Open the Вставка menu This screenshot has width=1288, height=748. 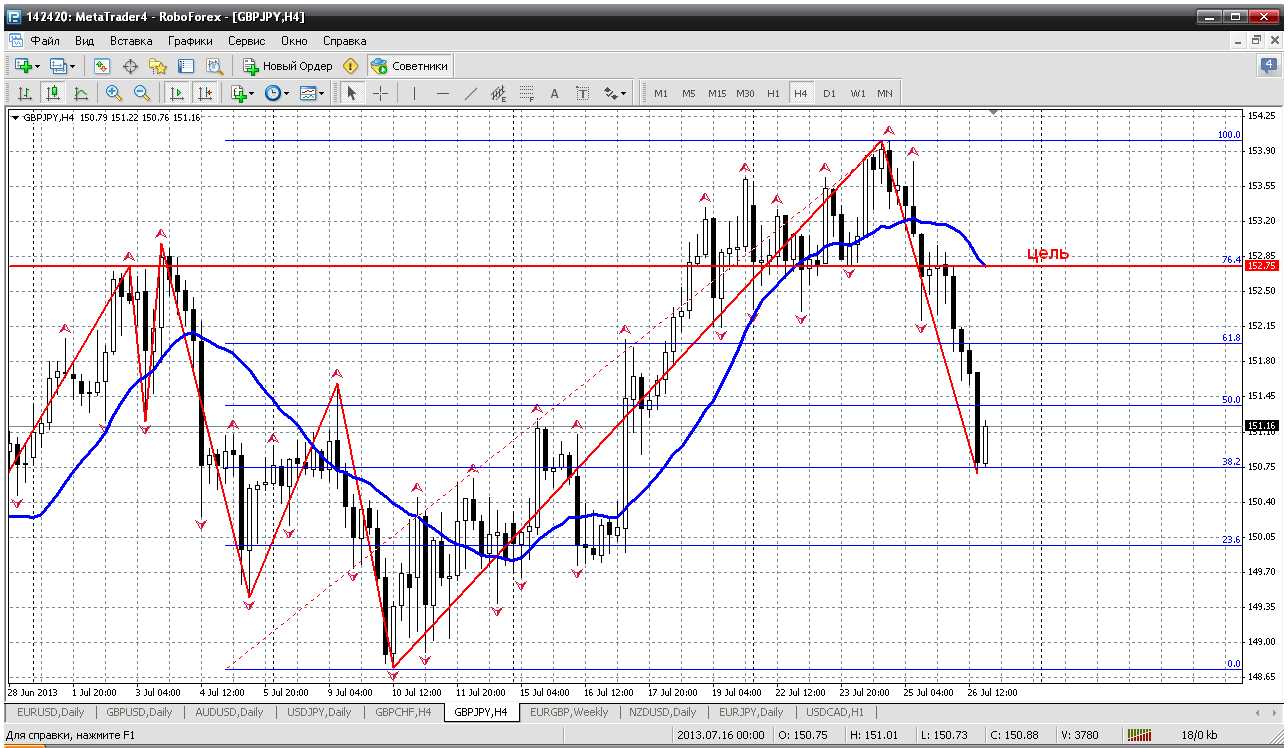[x=131, y=41]
